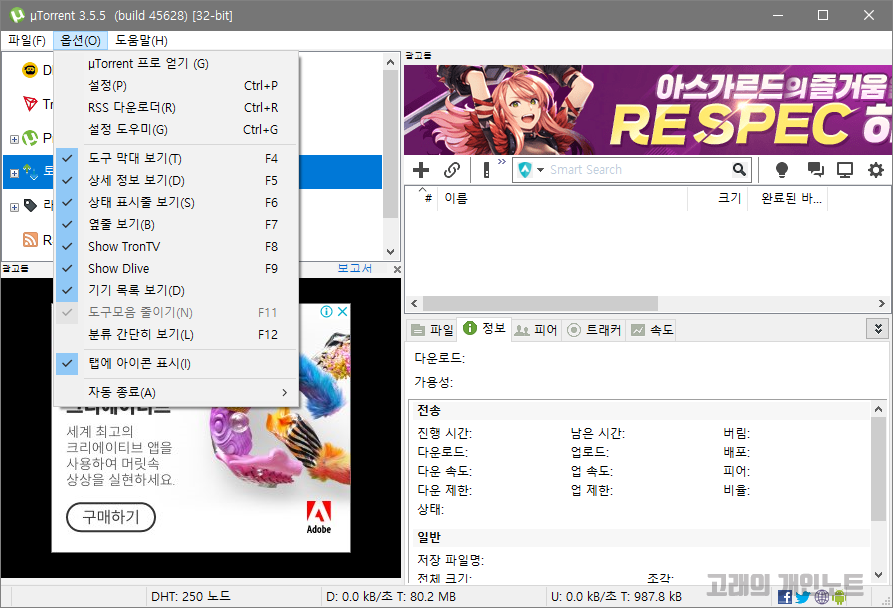Toggle 기기 목록 보기(D) option

coord(176,290)
